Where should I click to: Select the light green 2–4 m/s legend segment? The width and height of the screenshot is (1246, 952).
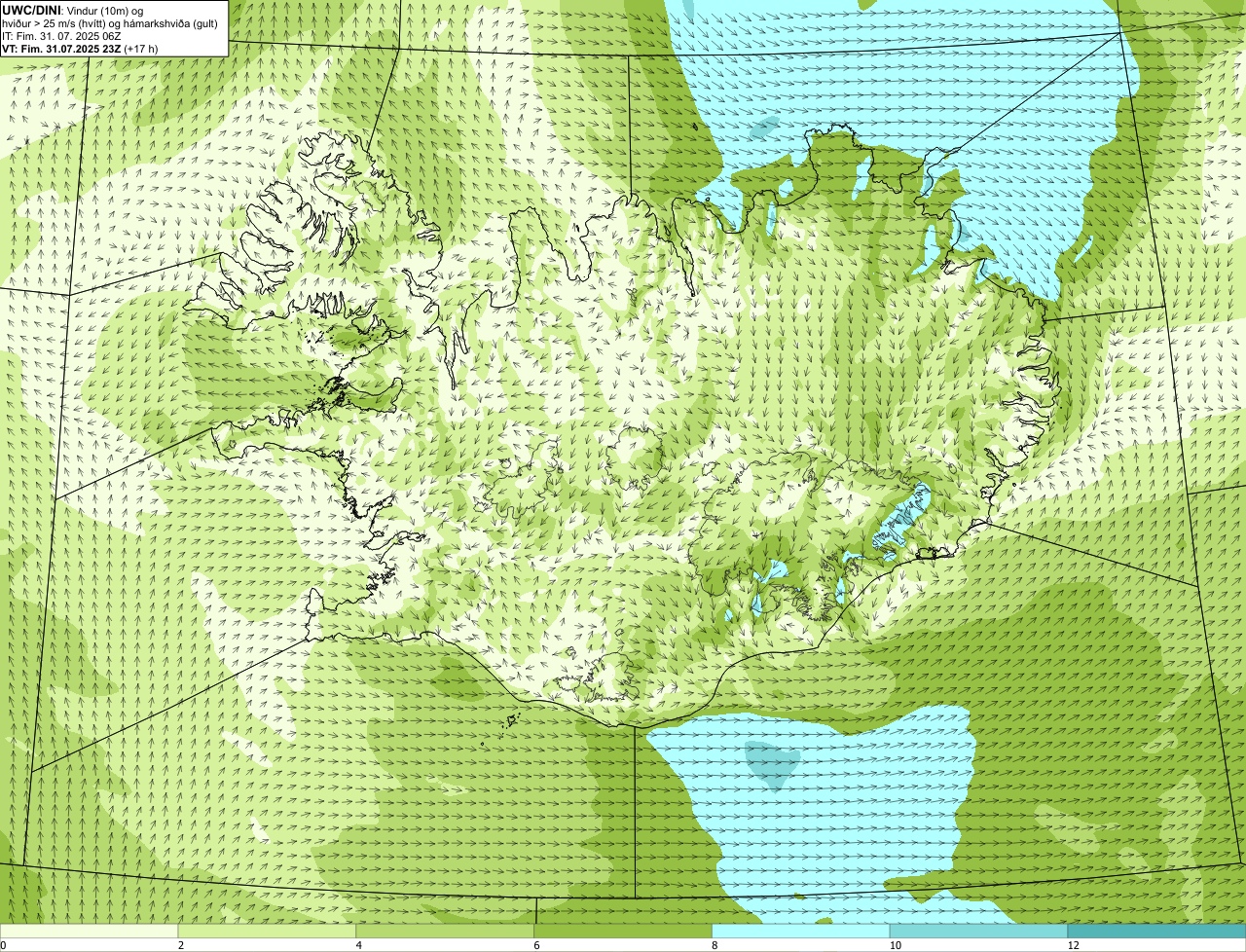coord(268,931)
